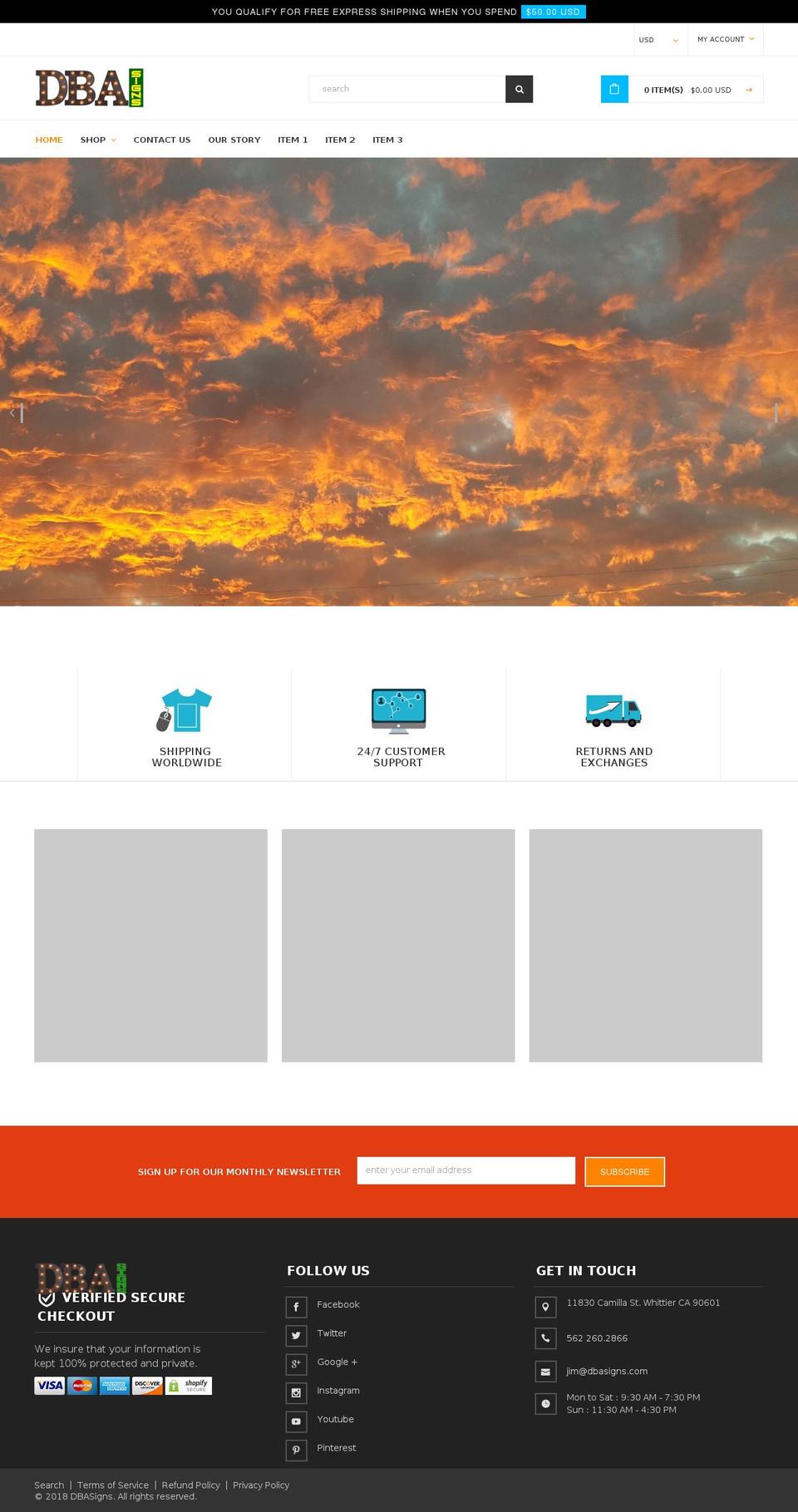Click the opening hours clock icon
Image resolution: width=798 pixels, height=1512 pixels.
[x=545, y=1403]
